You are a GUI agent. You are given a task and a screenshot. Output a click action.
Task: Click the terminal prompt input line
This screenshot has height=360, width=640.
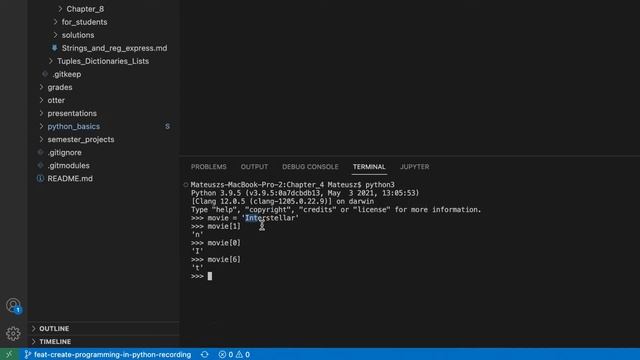click(x=201, y=276)
